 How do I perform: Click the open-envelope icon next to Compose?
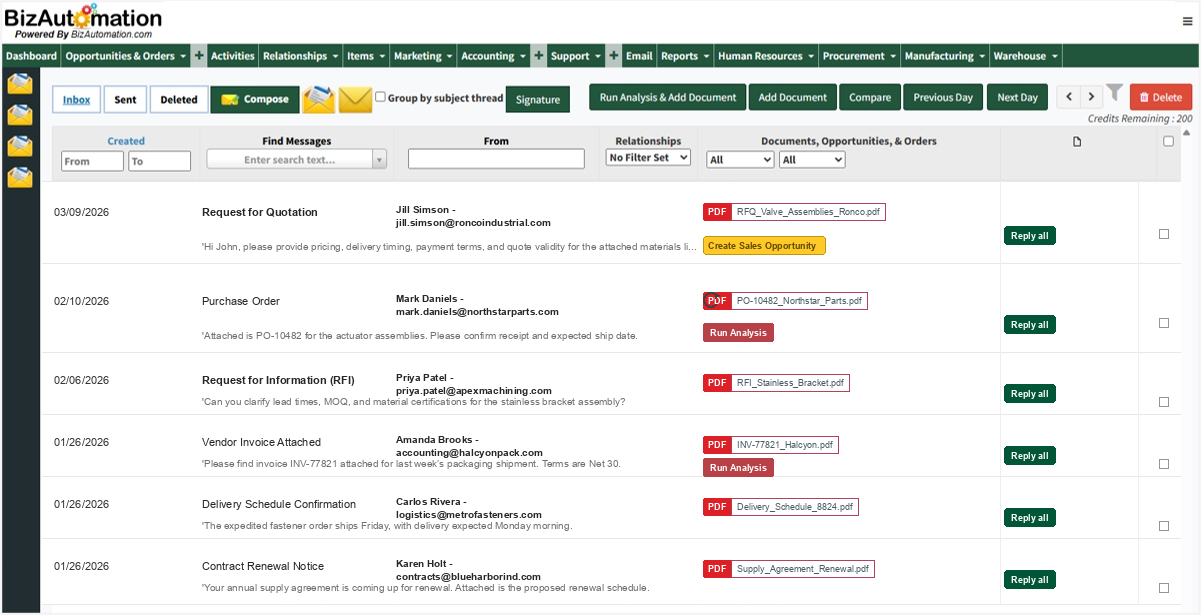click(318, 99)
